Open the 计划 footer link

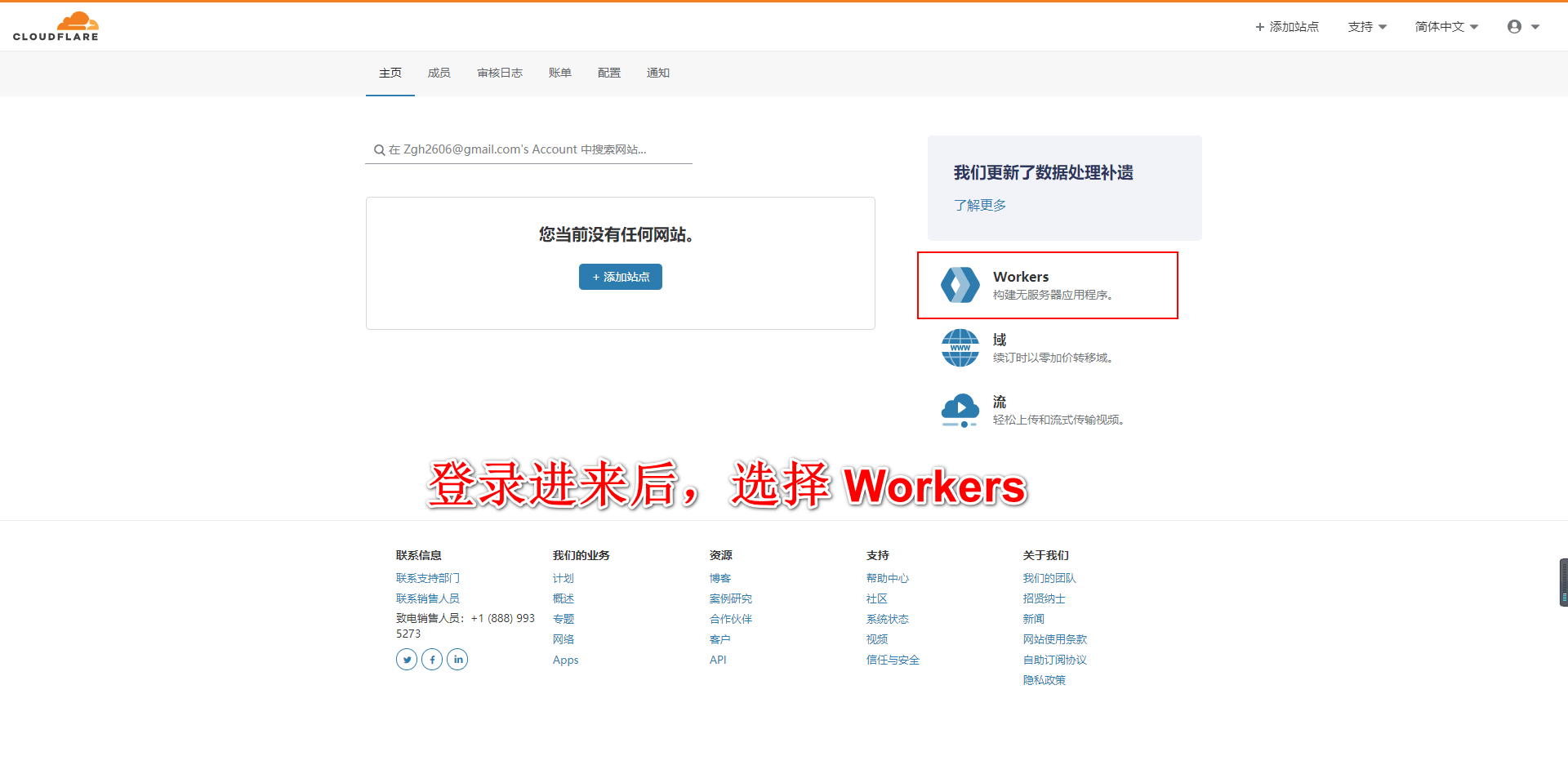click(x=563, y=578)
